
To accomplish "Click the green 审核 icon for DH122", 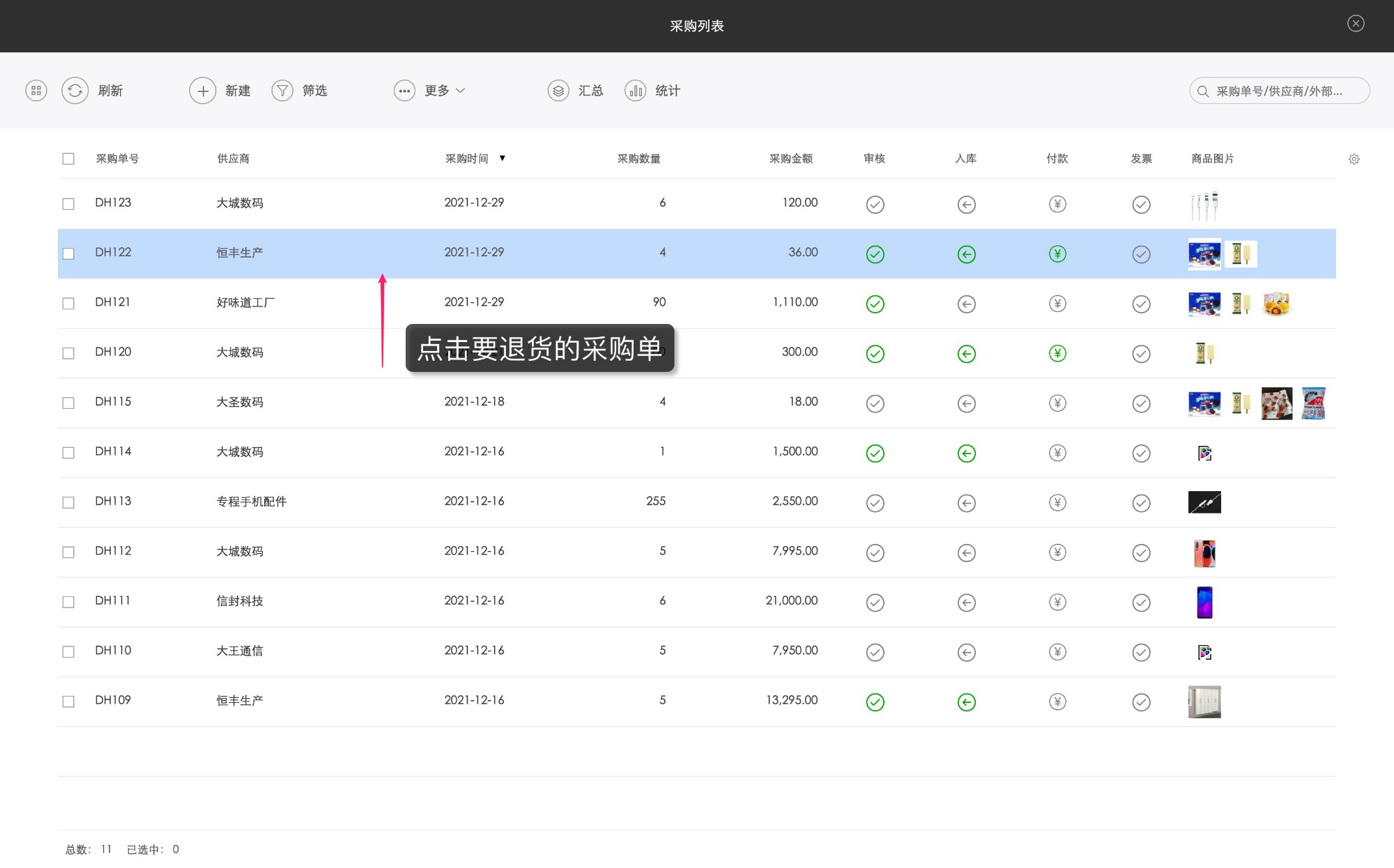I will (x=875, y=254).
